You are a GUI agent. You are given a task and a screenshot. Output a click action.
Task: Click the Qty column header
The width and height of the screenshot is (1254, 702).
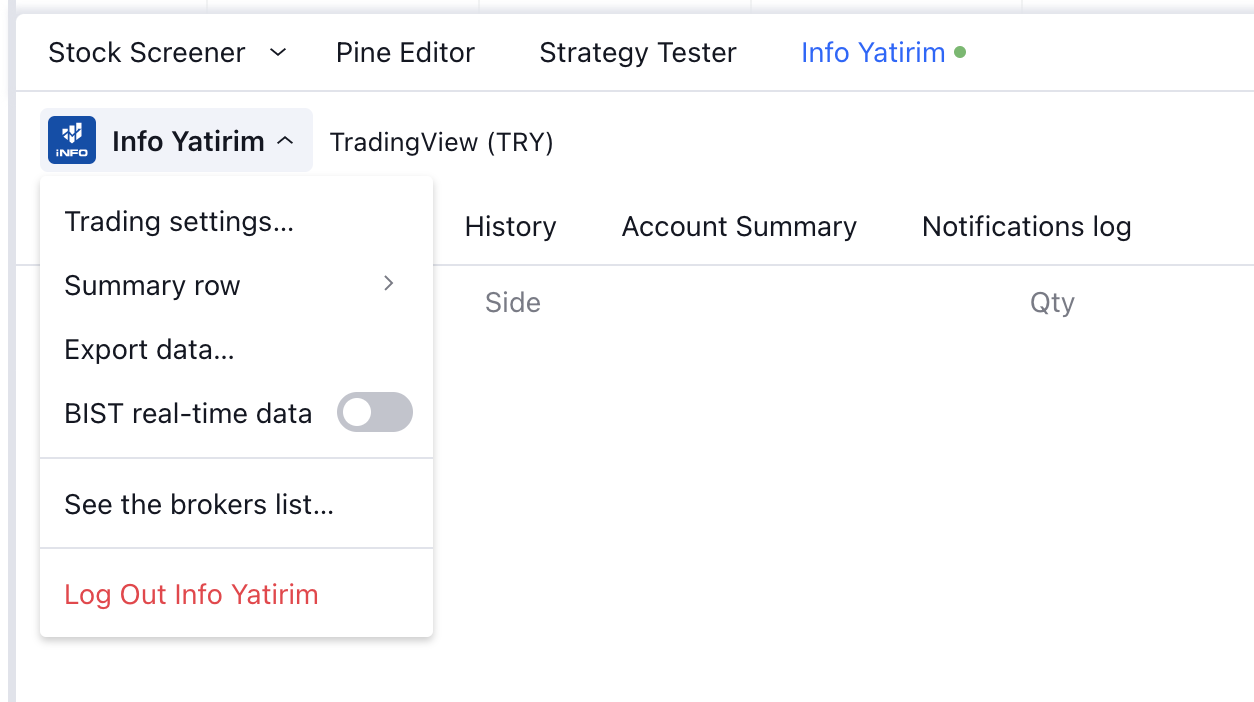tap(1052, 303)
